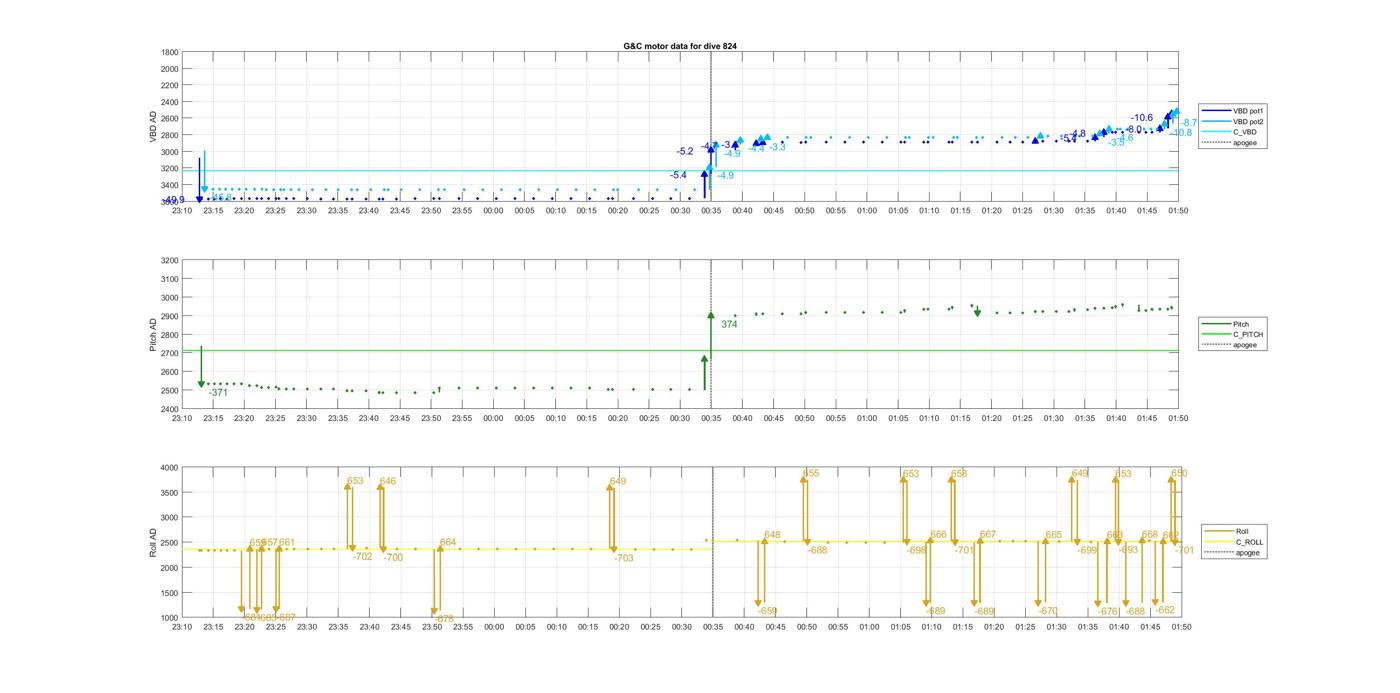Click the "648" roll data label
This screenshot has width=1400, height=693.
coord(772,535)
